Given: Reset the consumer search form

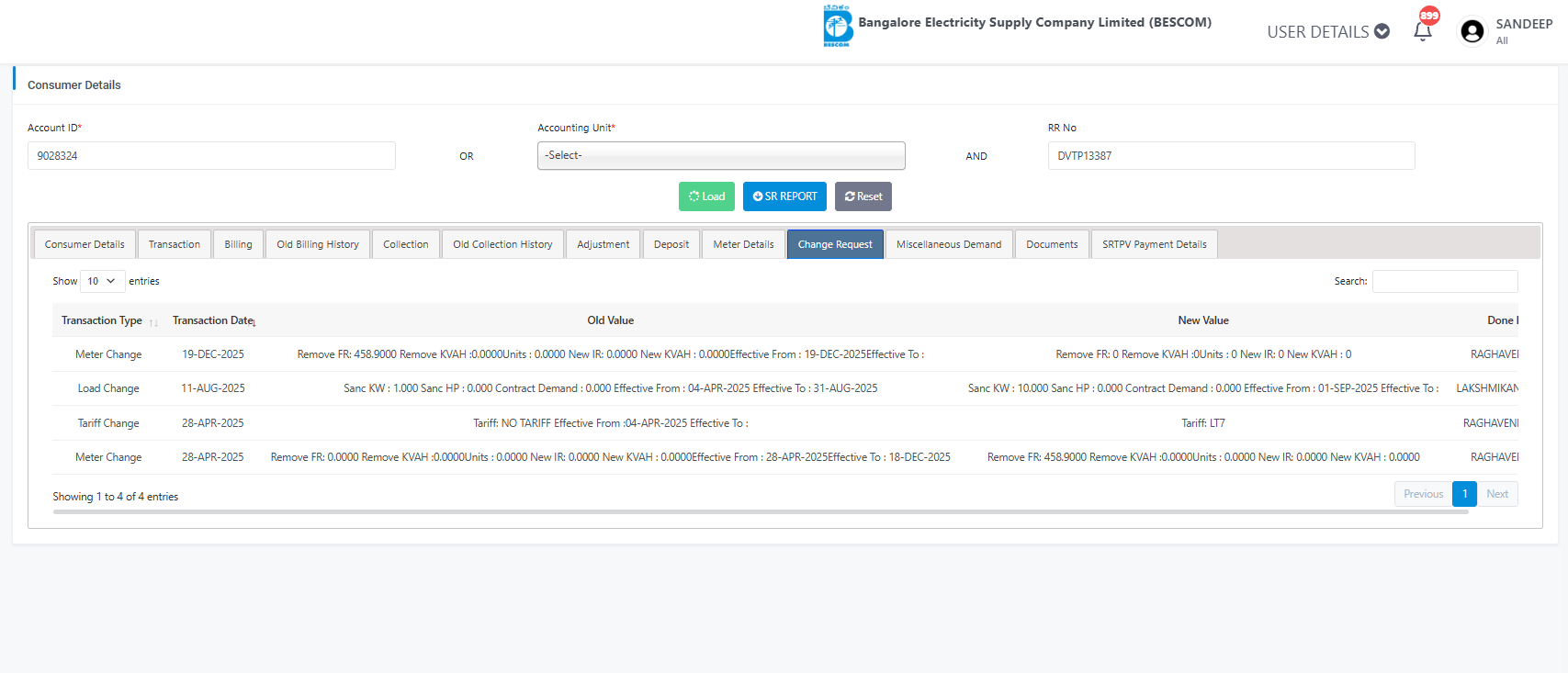Looking at the screenshot, I should pyautogui.click(x=863, y=196).
